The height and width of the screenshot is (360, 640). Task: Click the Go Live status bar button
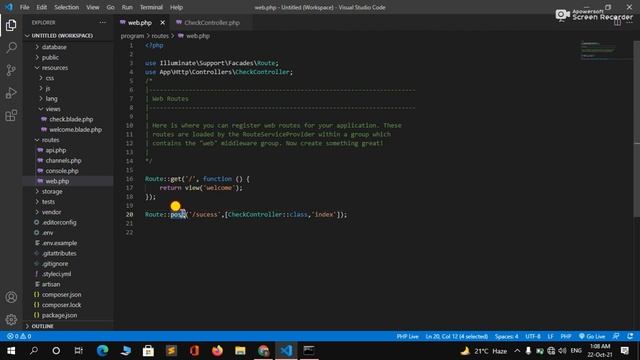(592, 336)
